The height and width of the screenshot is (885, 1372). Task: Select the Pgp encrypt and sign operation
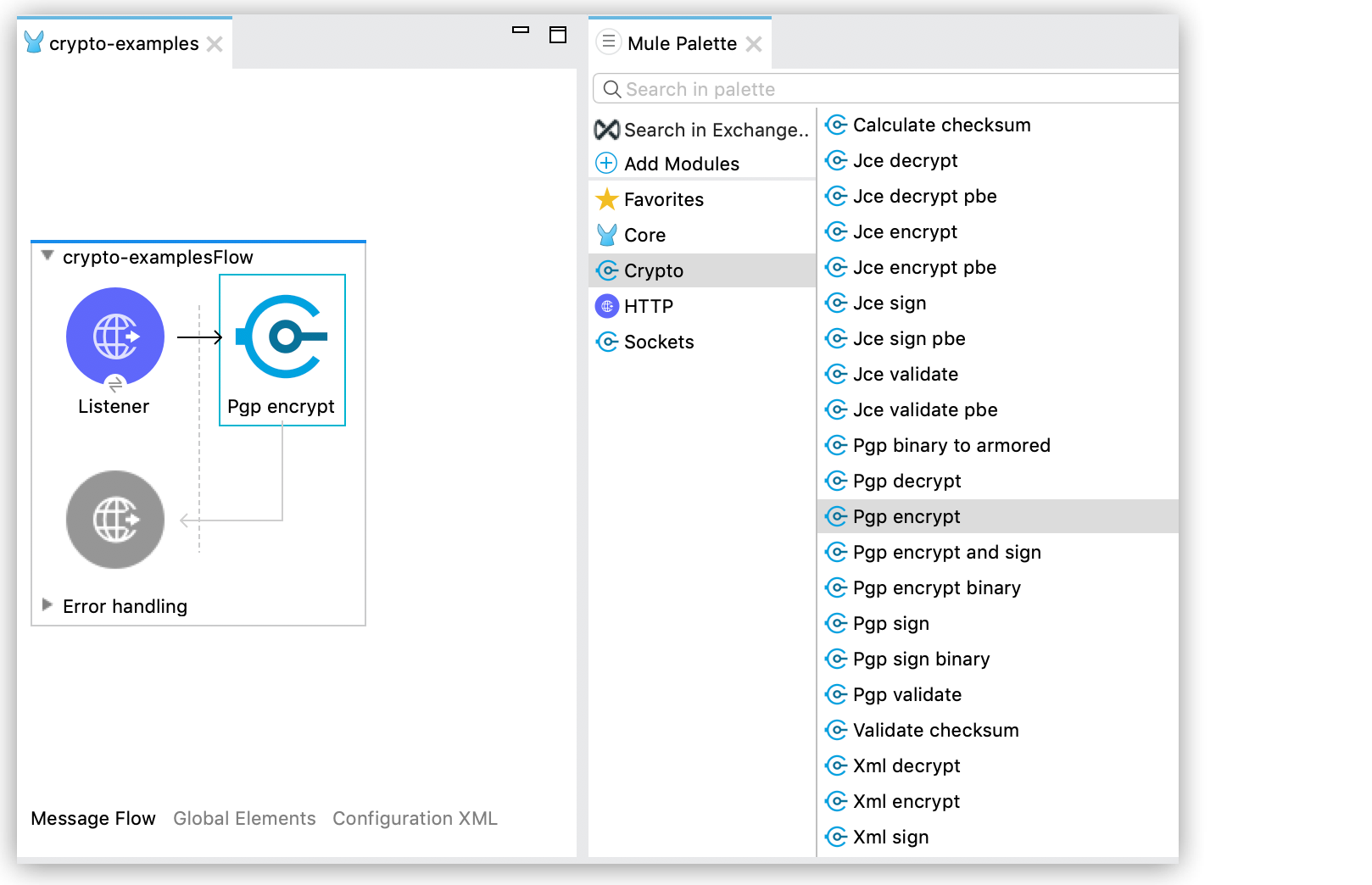coord(946,552)
